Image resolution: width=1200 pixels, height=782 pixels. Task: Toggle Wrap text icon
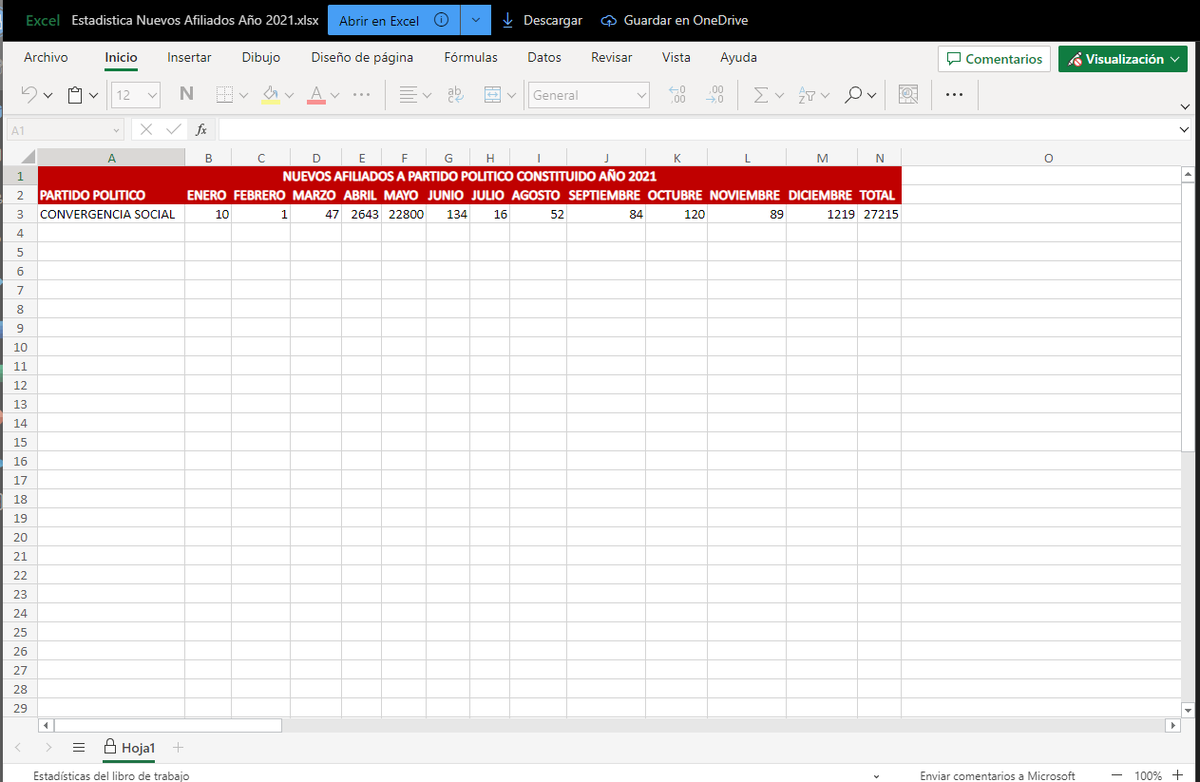tap(456, 95)
